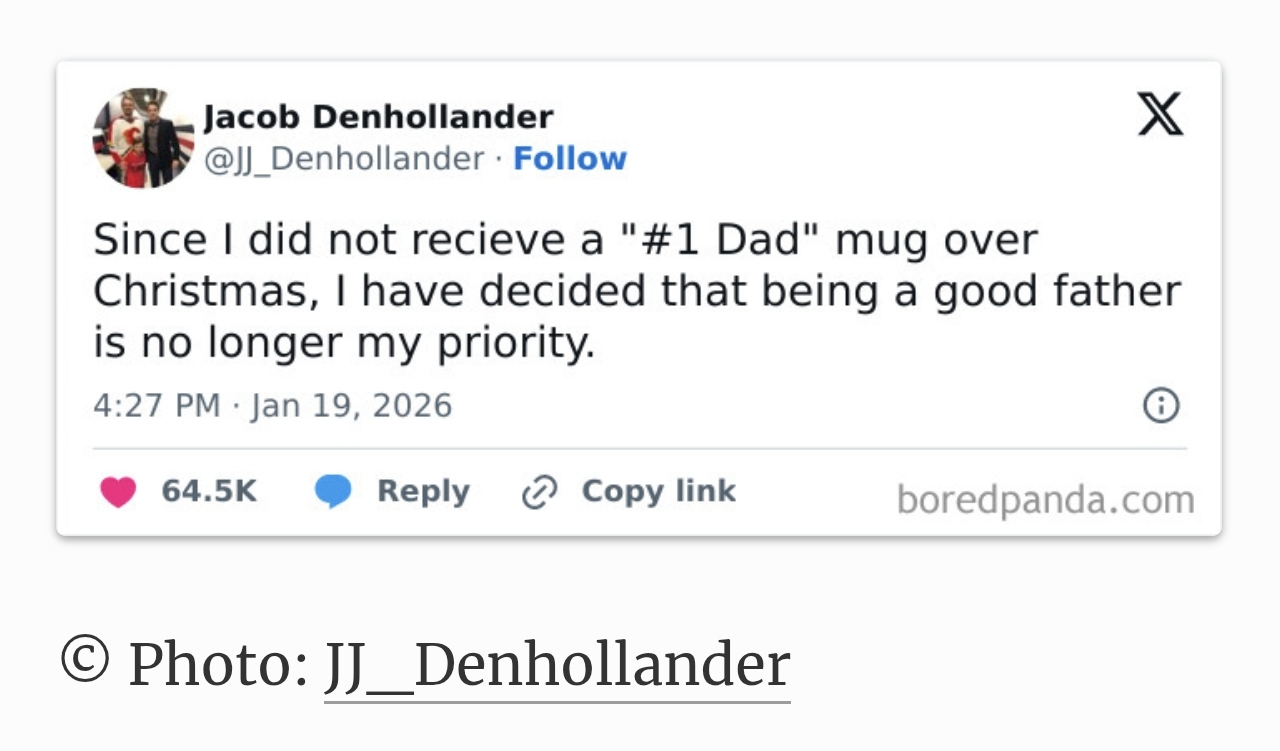Image resolution: width=1280 pixels, height=751 pixels.
Task: Open the 4:27 PM · Jan 19, 2026 timestamp
Action: tap(272, 406)
